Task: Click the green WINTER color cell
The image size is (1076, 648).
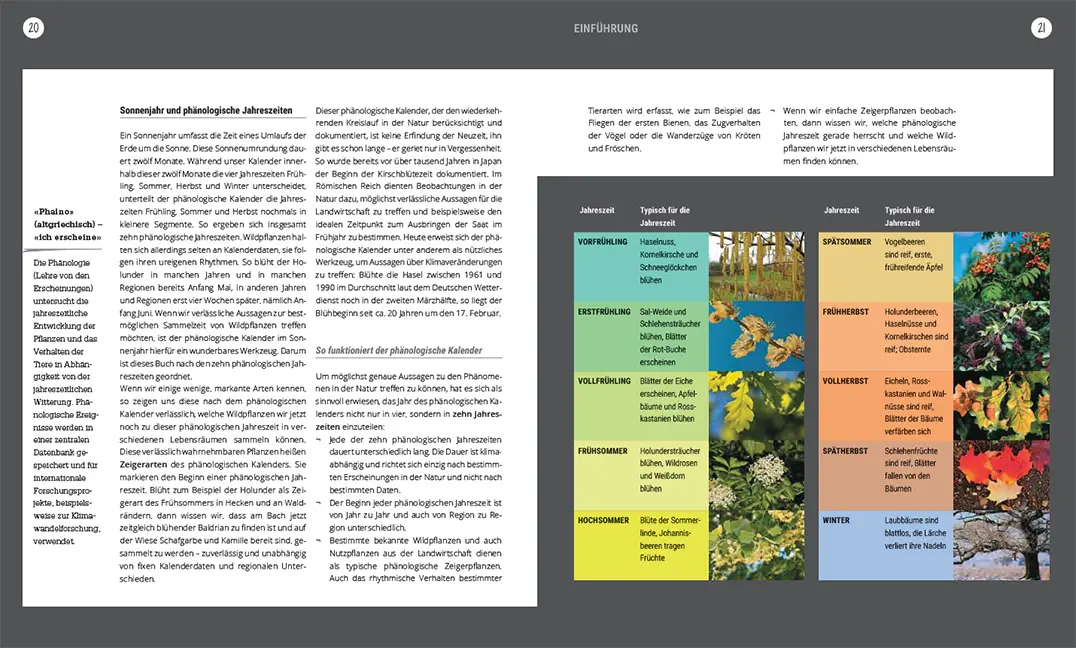Action: [860, 545]
